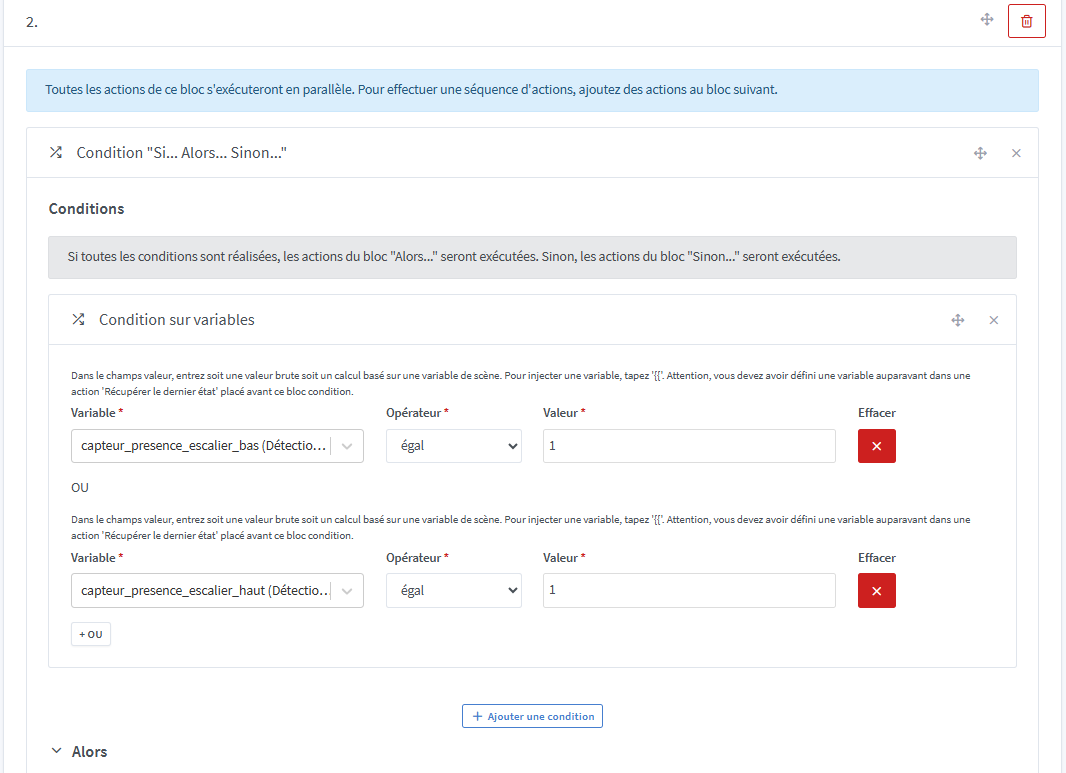
Task: Add an alternative with + OU button
Action: pos(91,634)
